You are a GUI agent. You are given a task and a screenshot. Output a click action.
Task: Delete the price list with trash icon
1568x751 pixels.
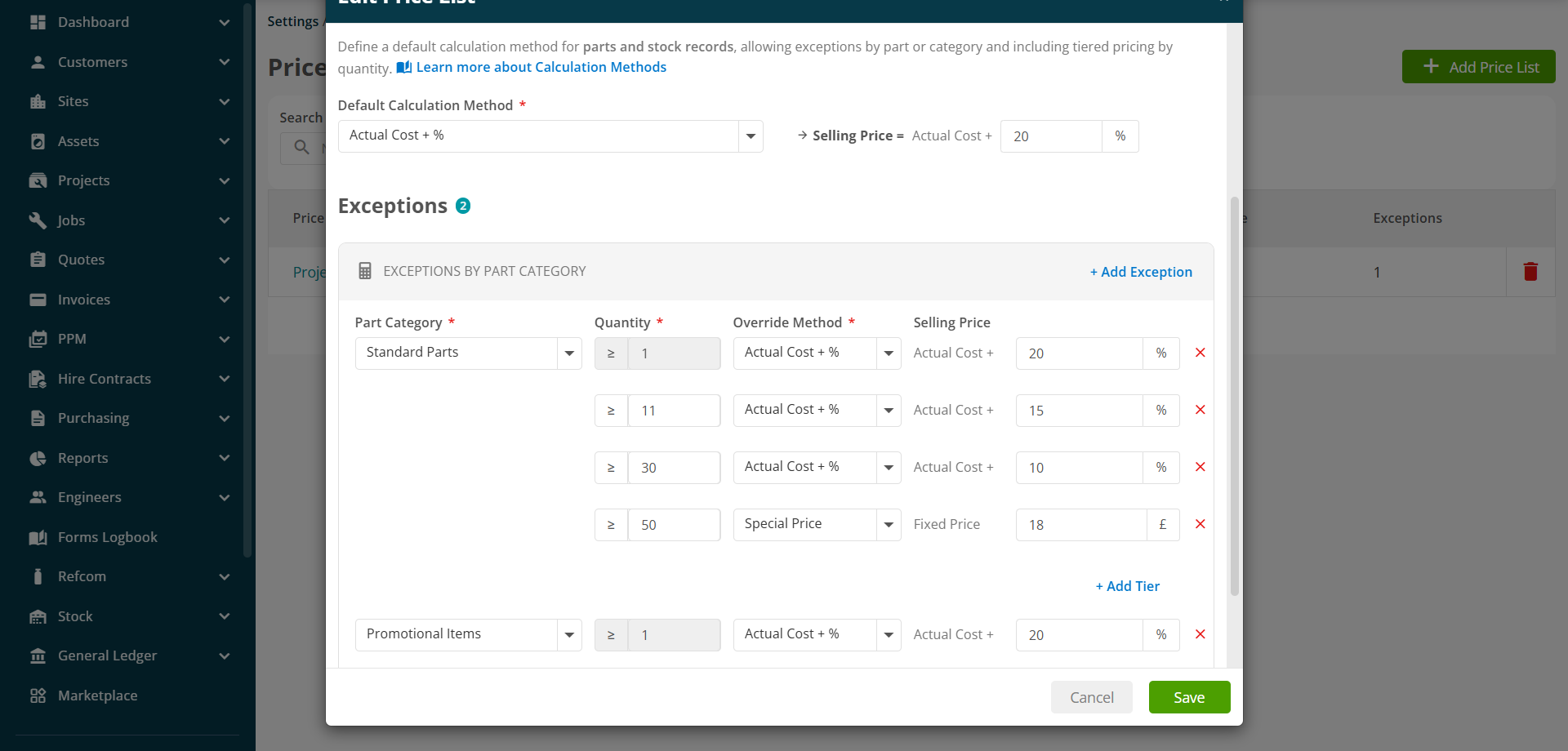click(x=1530, y=272)
